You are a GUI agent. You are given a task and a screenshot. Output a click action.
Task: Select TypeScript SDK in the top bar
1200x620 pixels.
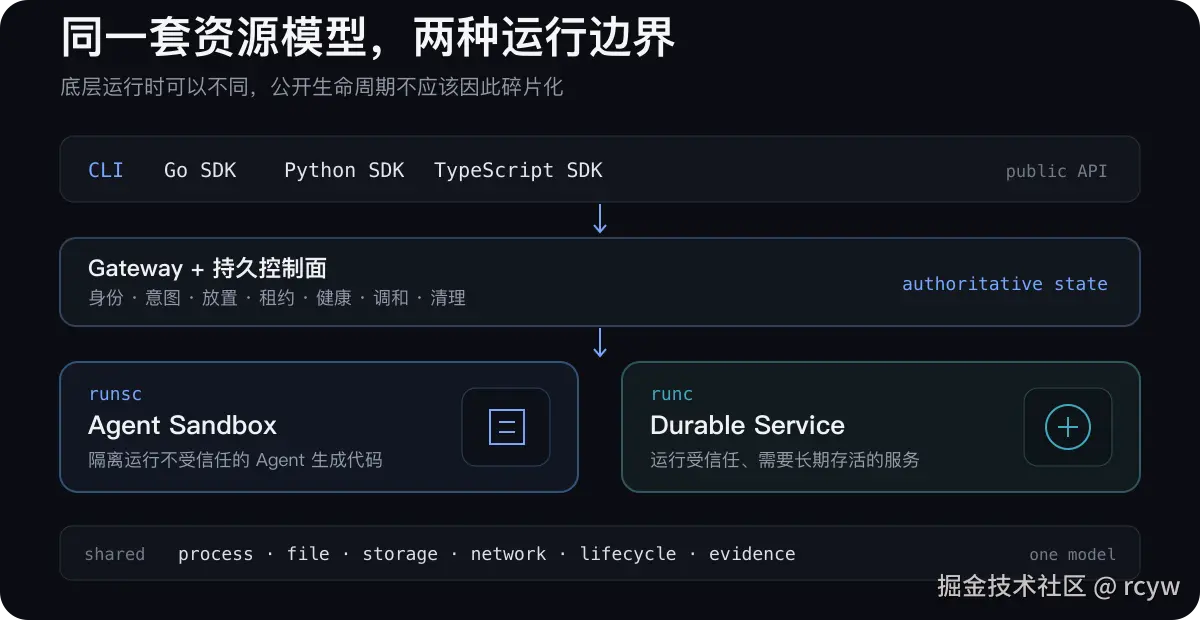[518, 170]
